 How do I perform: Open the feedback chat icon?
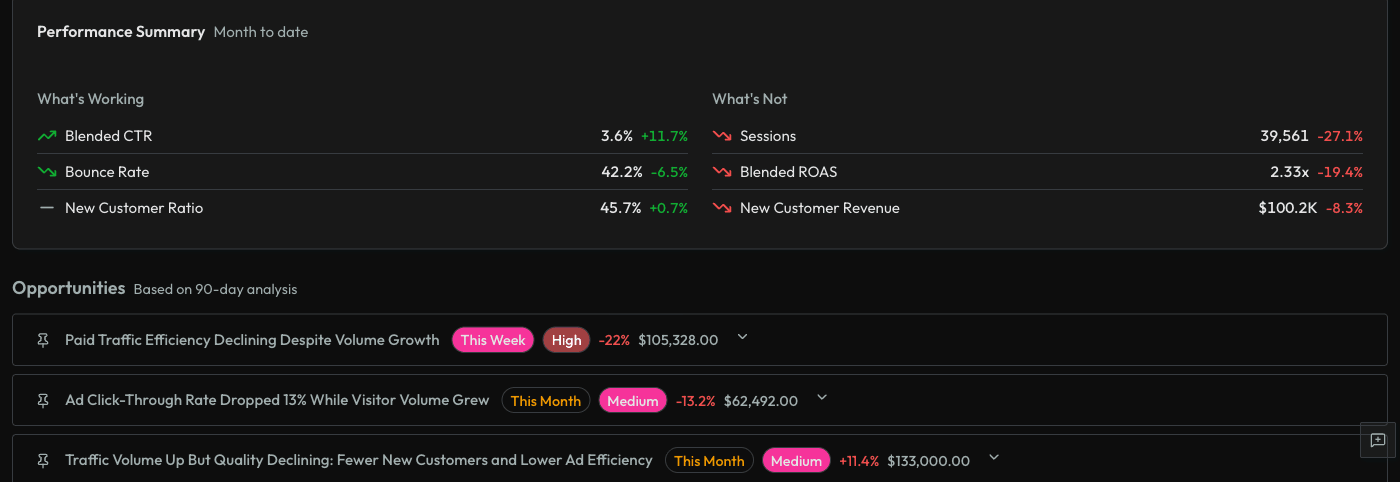[x=1378, y=440]
